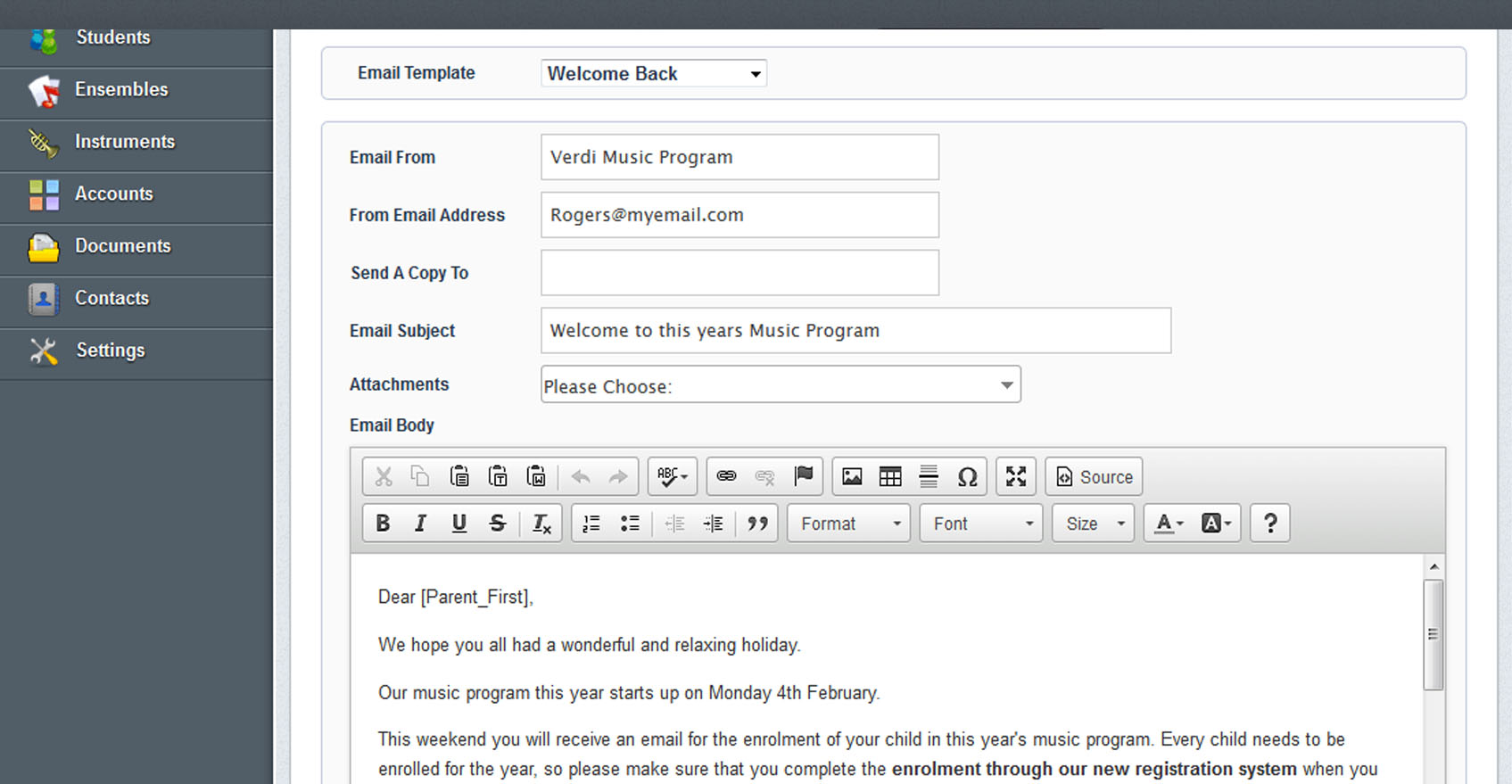Click the block quote icon
This screenshot has width=1512, height=784.
tap(757, 524)
